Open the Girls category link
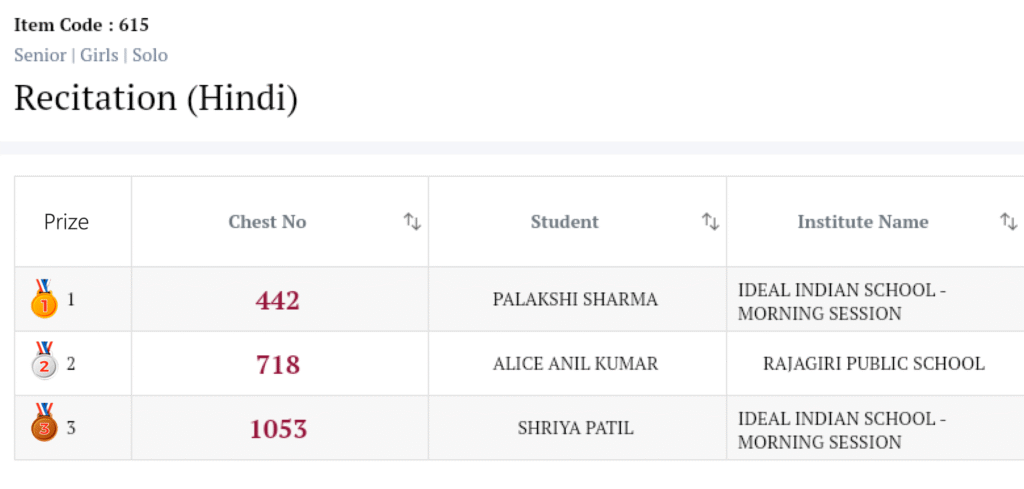1024x489 pixels. pyautogui.click(x=99, y=55)
